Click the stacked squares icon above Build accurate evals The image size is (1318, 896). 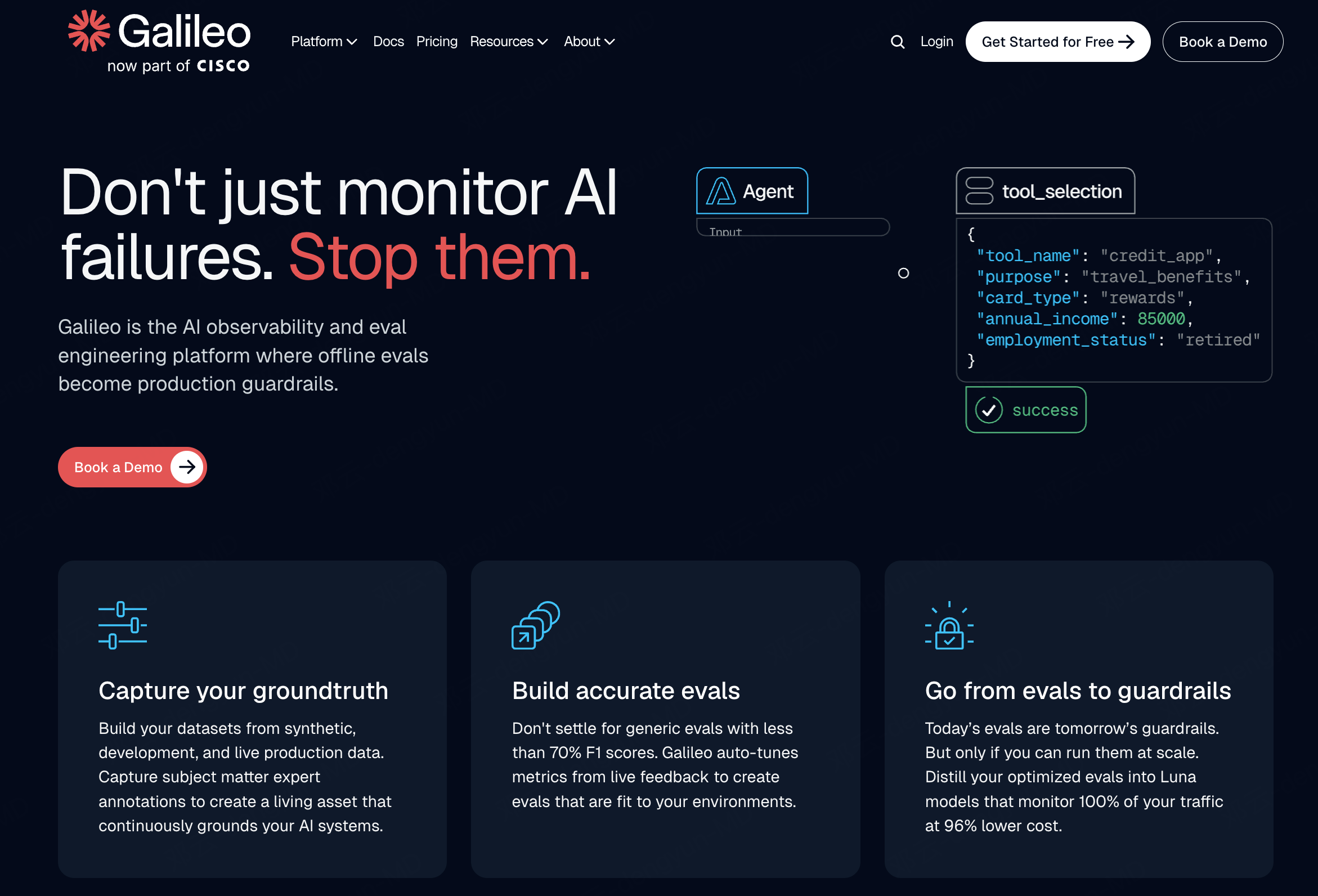click(535, 625)
